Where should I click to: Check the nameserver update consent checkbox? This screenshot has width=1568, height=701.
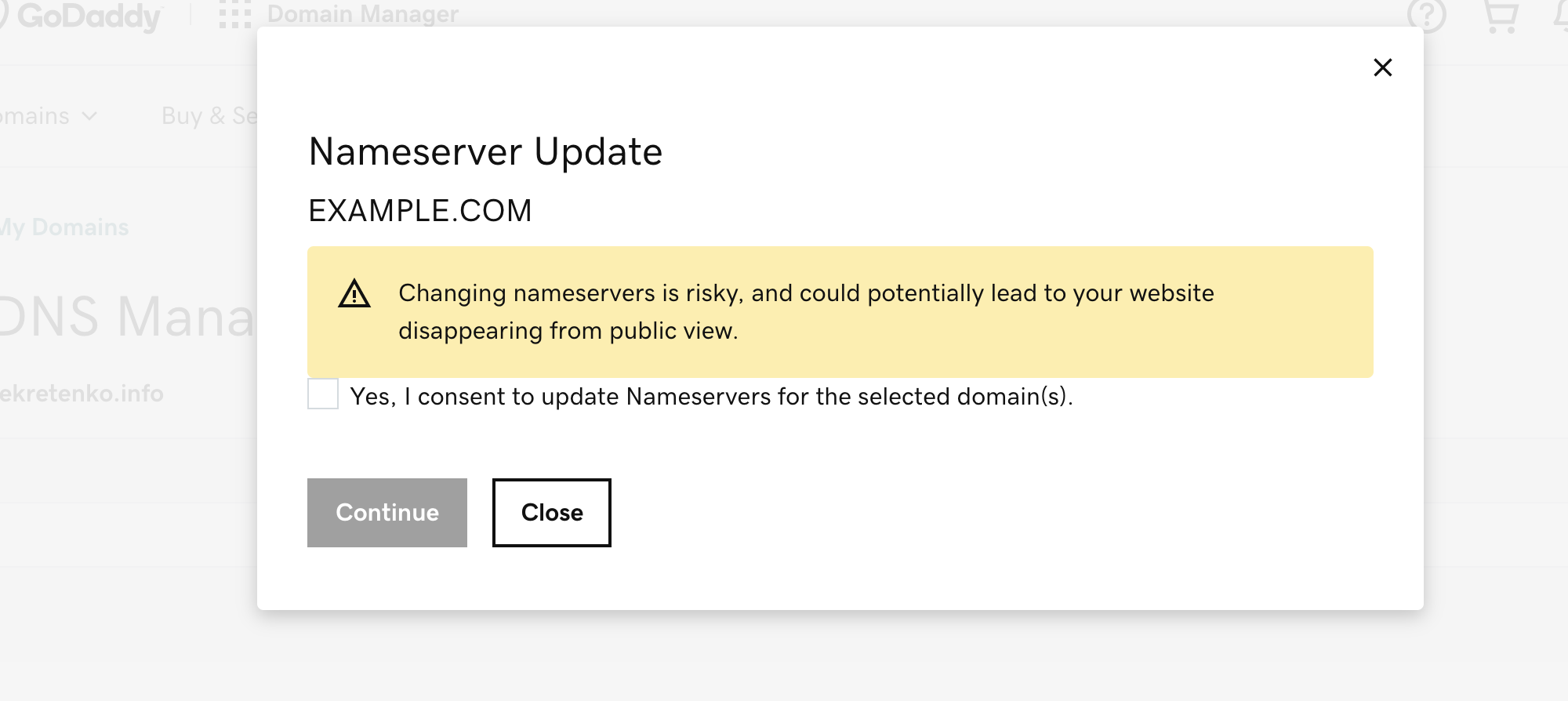[322, 396]
